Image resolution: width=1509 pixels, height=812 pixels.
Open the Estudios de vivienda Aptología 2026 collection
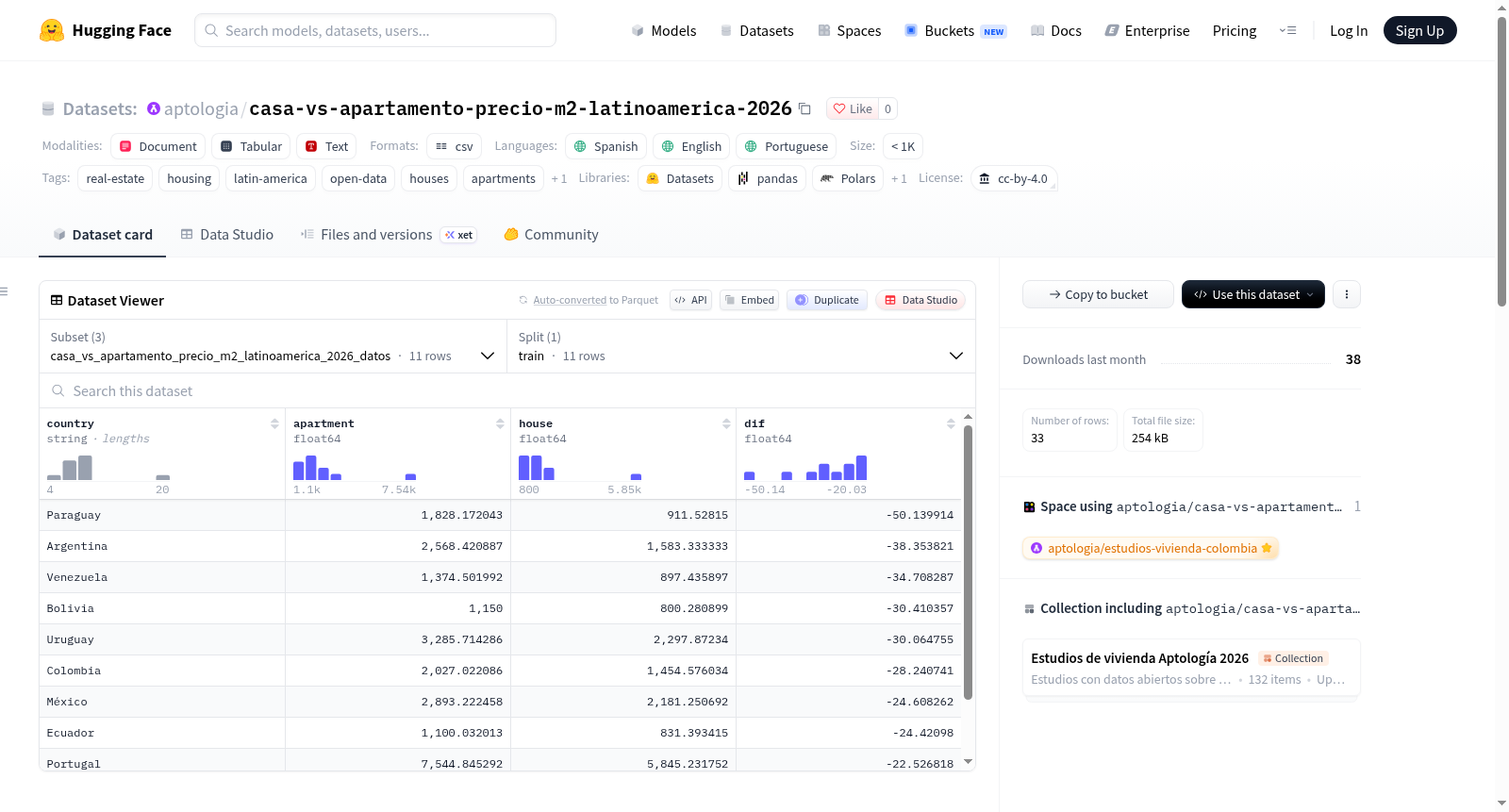pyautogui.click(x=1191, y=668)
